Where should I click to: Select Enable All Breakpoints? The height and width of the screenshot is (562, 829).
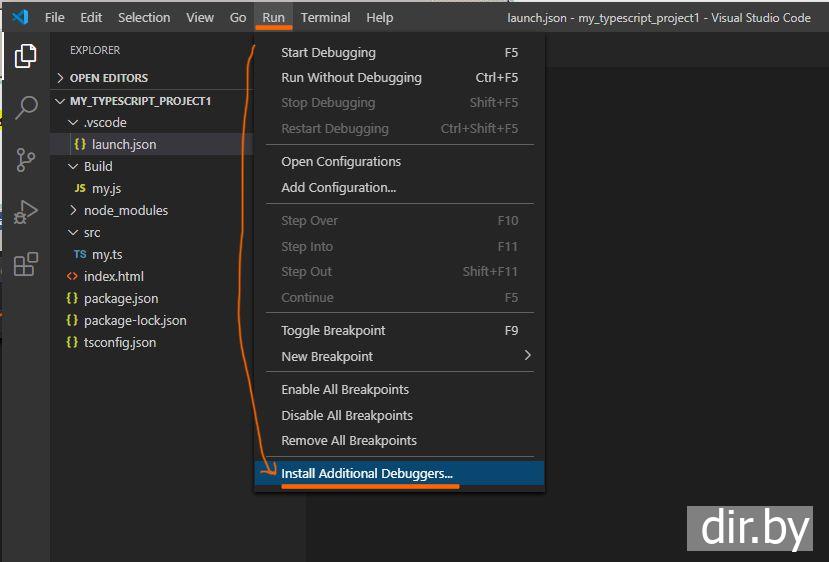click(x=399, y=389)
